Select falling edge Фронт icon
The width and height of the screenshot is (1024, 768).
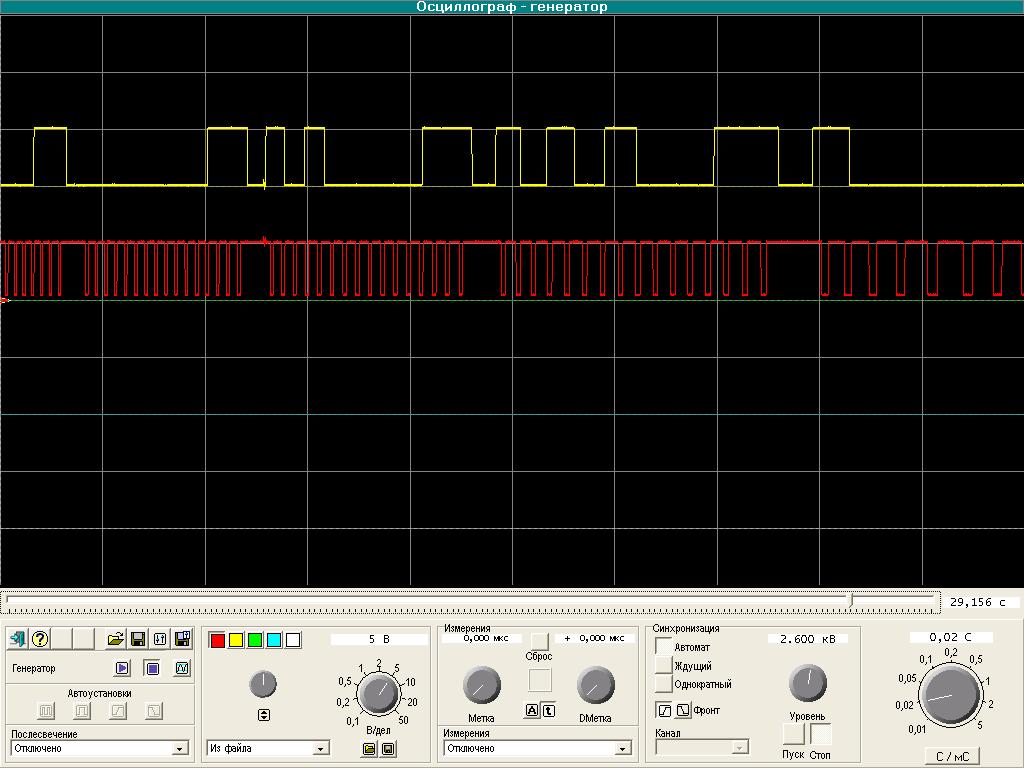point(682,710)
